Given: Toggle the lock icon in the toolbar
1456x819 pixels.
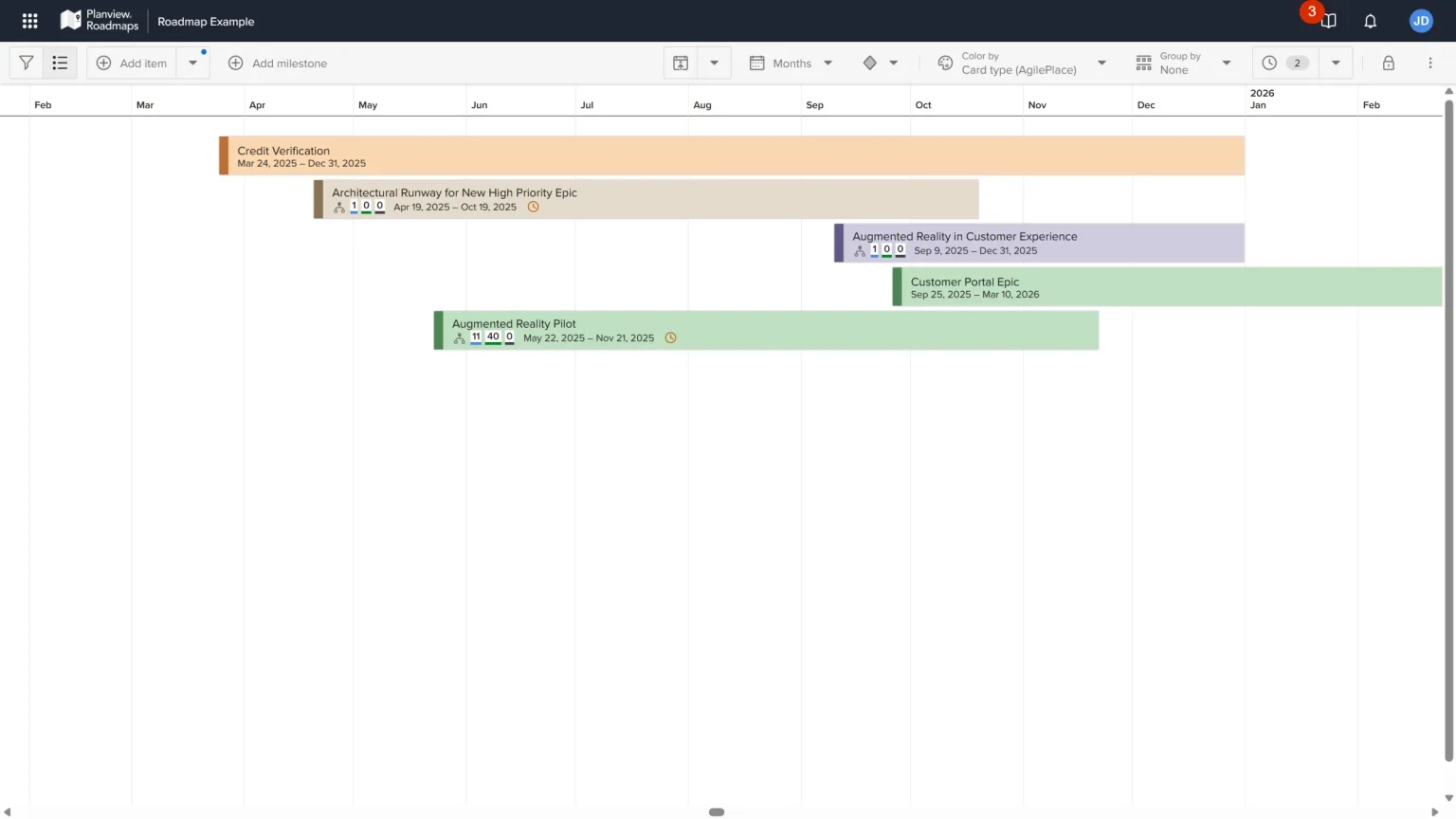Looking at the screenshot, I should (1388, 63).
